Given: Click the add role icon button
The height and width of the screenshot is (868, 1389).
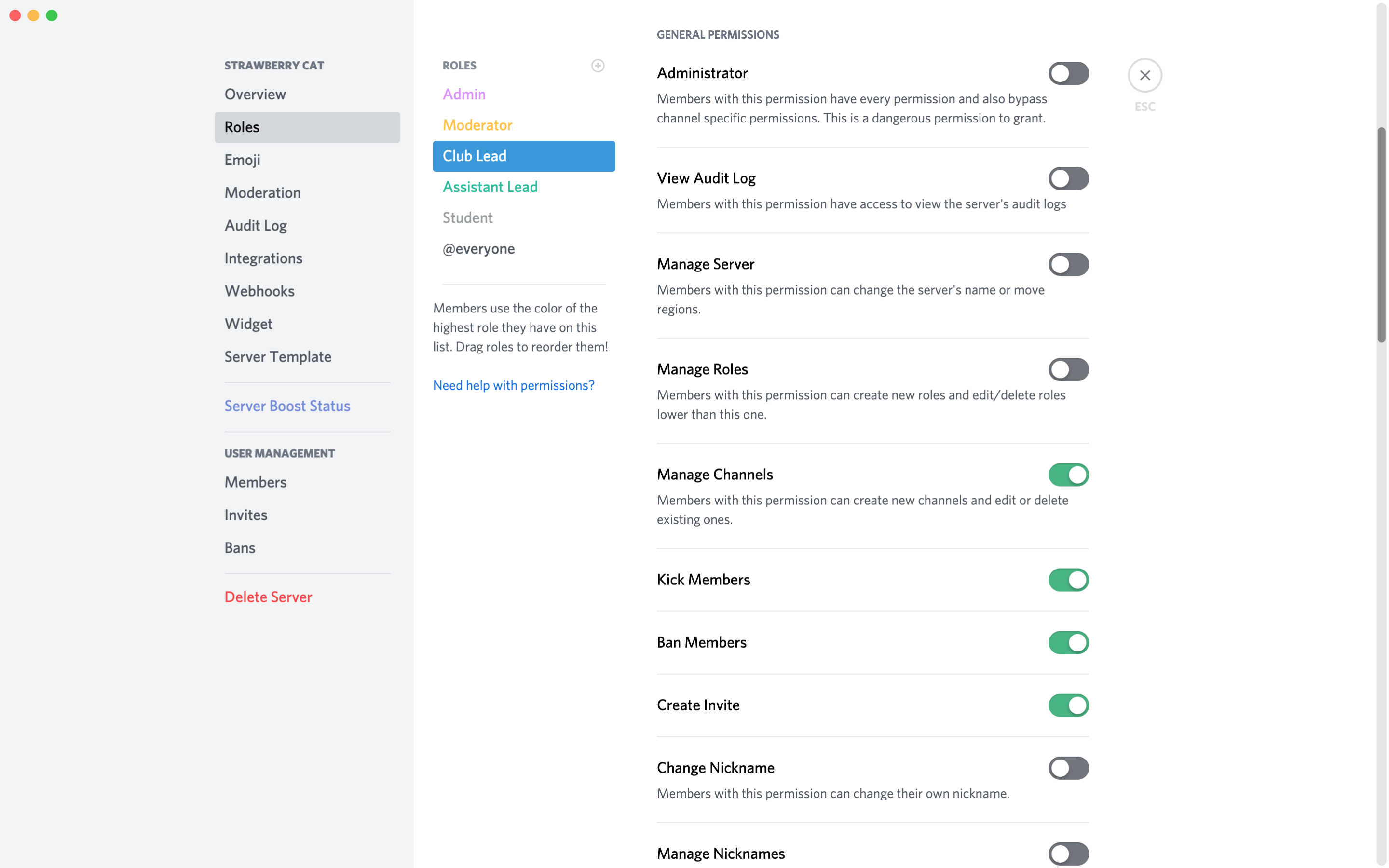Looking at the screenshot, I should [598, 65].
